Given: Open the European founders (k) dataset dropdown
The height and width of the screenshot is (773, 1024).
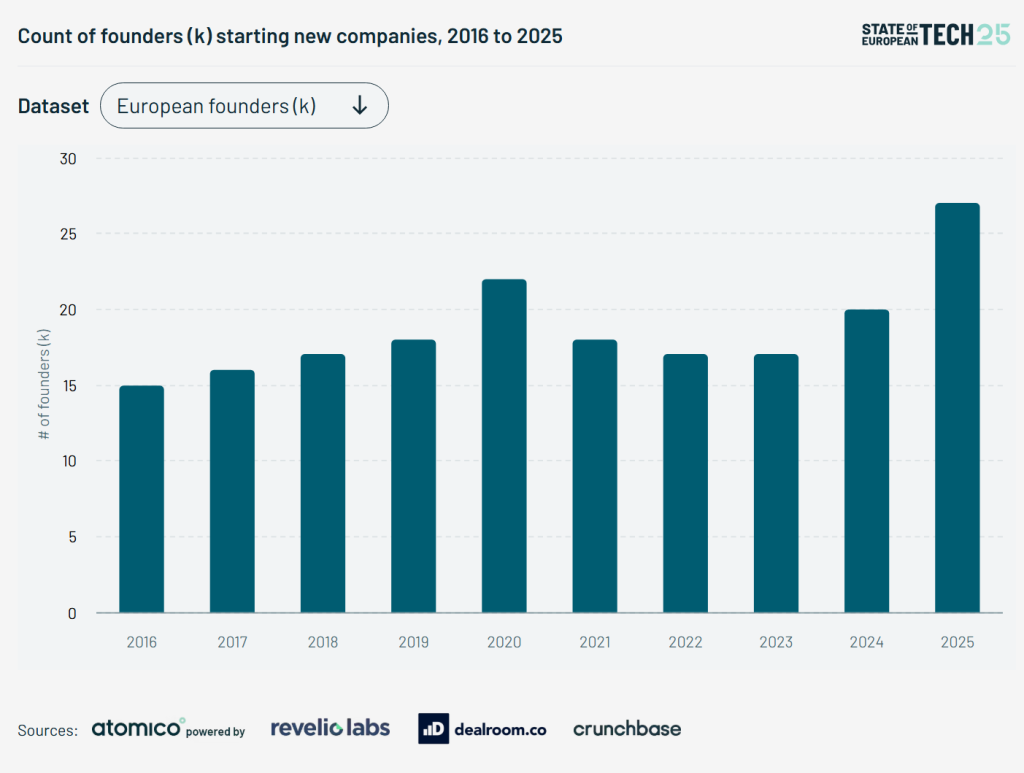Looking at the screenshot, I should [x=244, y=105].
